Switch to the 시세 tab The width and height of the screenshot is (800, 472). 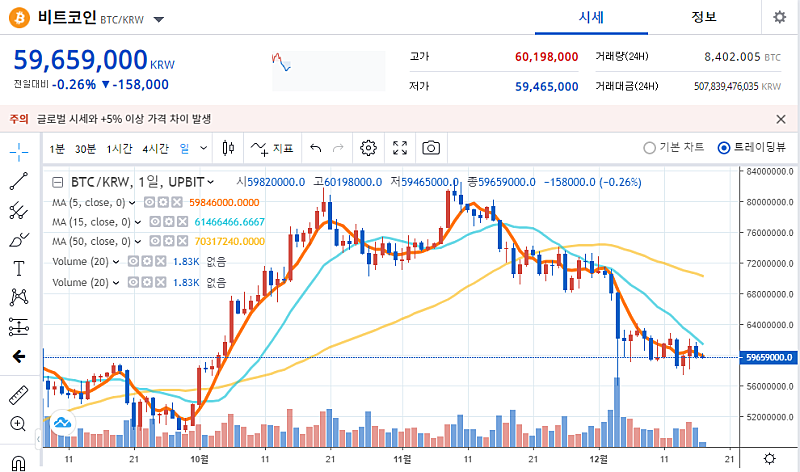click(591, 17)
